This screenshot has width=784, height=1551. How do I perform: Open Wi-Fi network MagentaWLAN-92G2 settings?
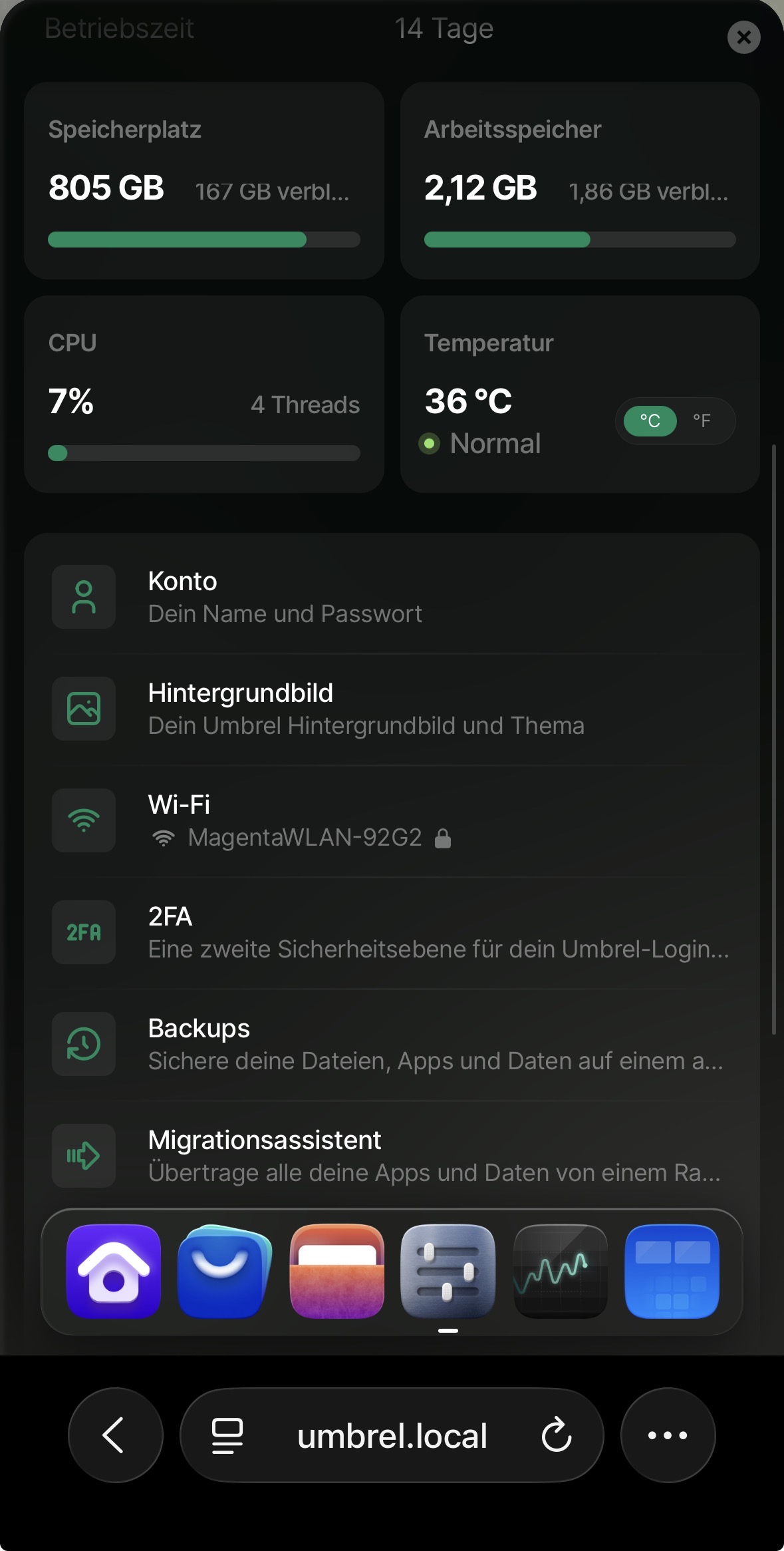pyautogui.click(x=391, y=820)
